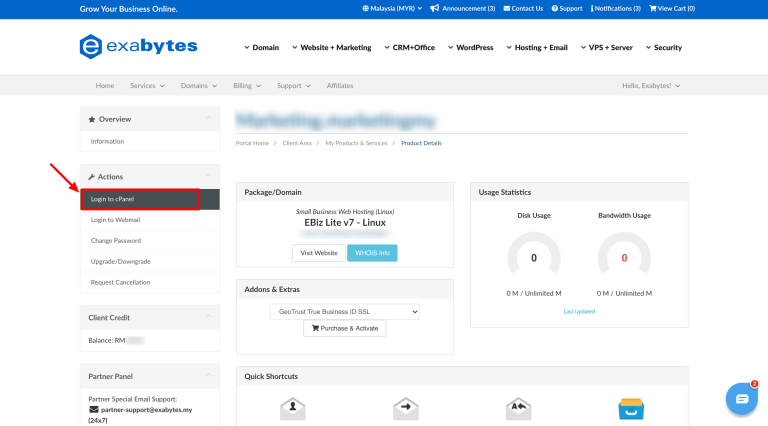Collapse the Overview panel chevron
Screen dimensions: 768x426
209,118
